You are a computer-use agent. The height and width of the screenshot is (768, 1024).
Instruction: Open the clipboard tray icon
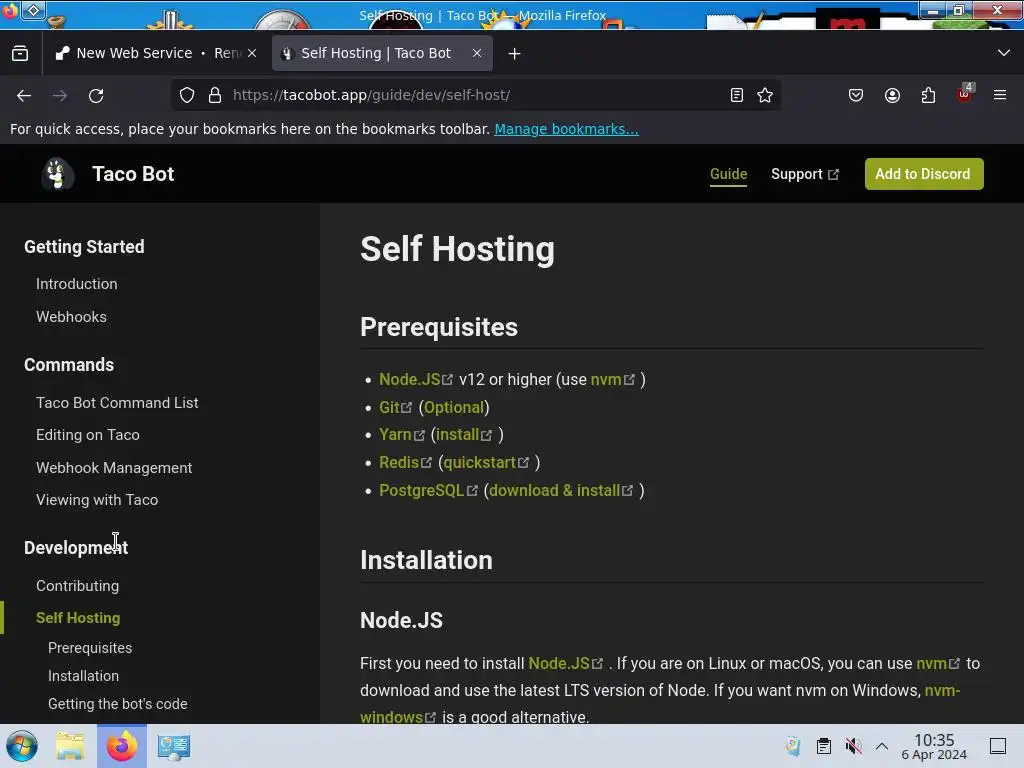click(x=824, y=746)
